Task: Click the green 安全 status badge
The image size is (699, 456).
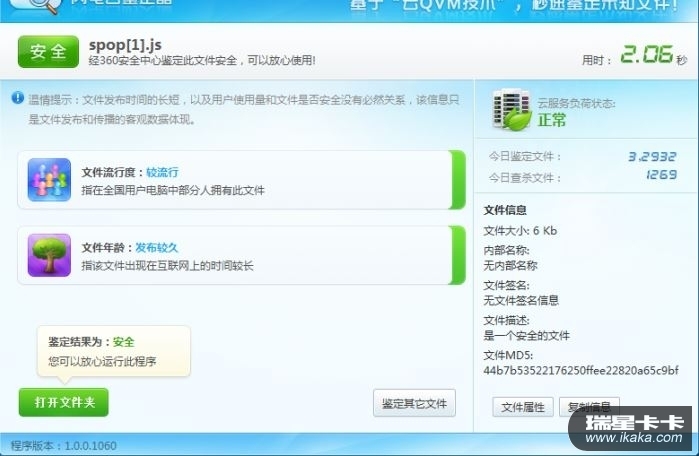Action: (x=48, y=52)
